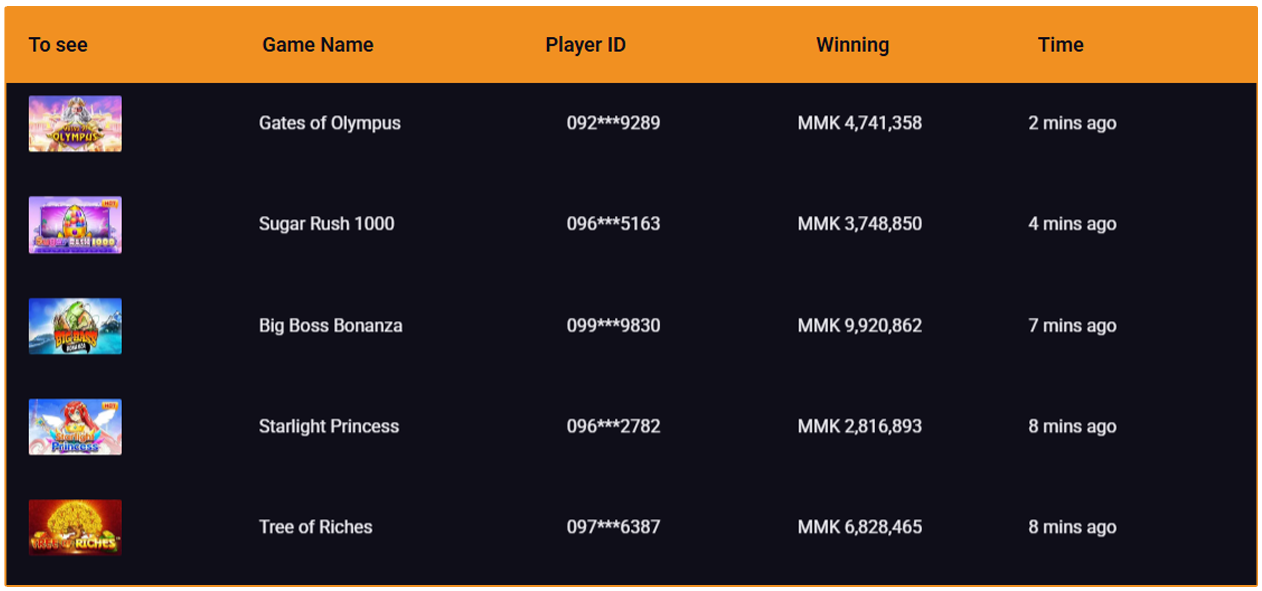
Task: Click the Game Name column header
Action: click(317, 45)
